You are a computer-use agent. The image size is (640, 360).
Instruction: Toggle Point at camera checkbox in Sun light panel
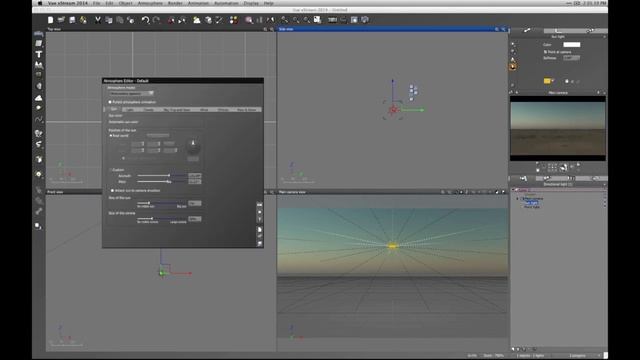click(x=545, y=52)
